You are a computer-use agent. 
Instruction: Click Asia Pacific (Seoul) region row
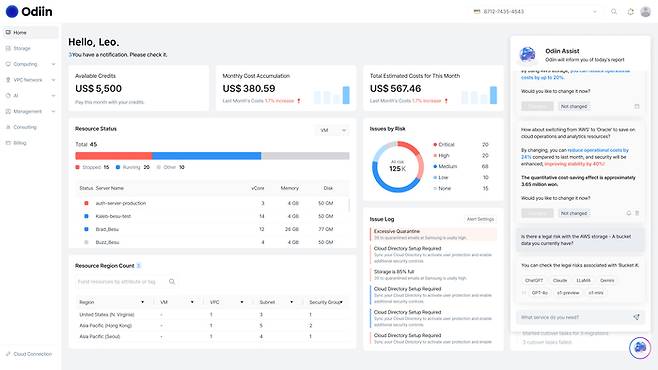(x=212, y=336)
